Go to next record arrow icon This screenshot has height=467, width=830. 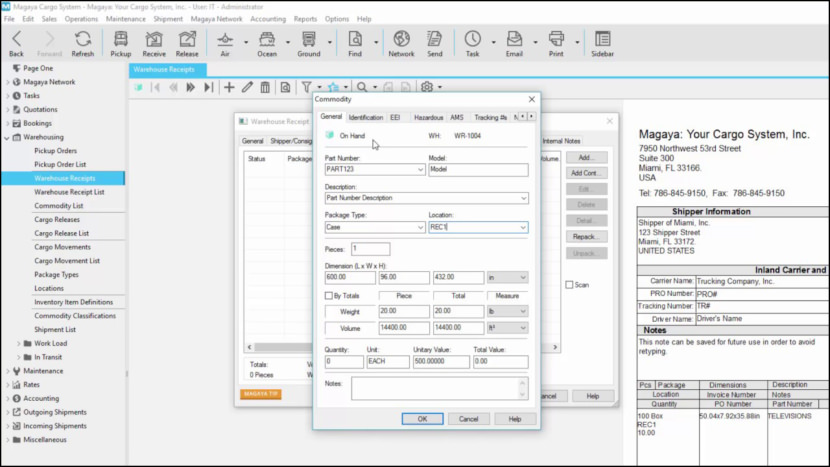191,87
